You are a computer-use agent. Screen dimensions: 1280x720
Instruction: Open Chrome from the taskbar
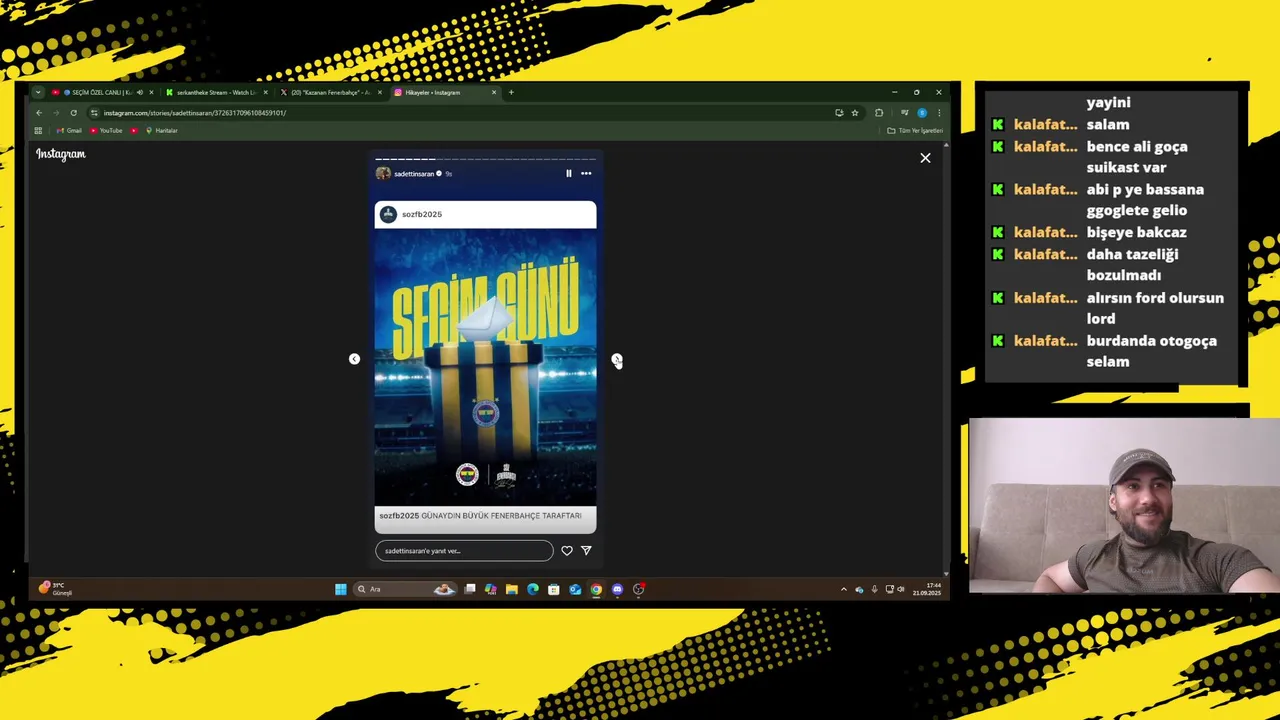(596, 589)
